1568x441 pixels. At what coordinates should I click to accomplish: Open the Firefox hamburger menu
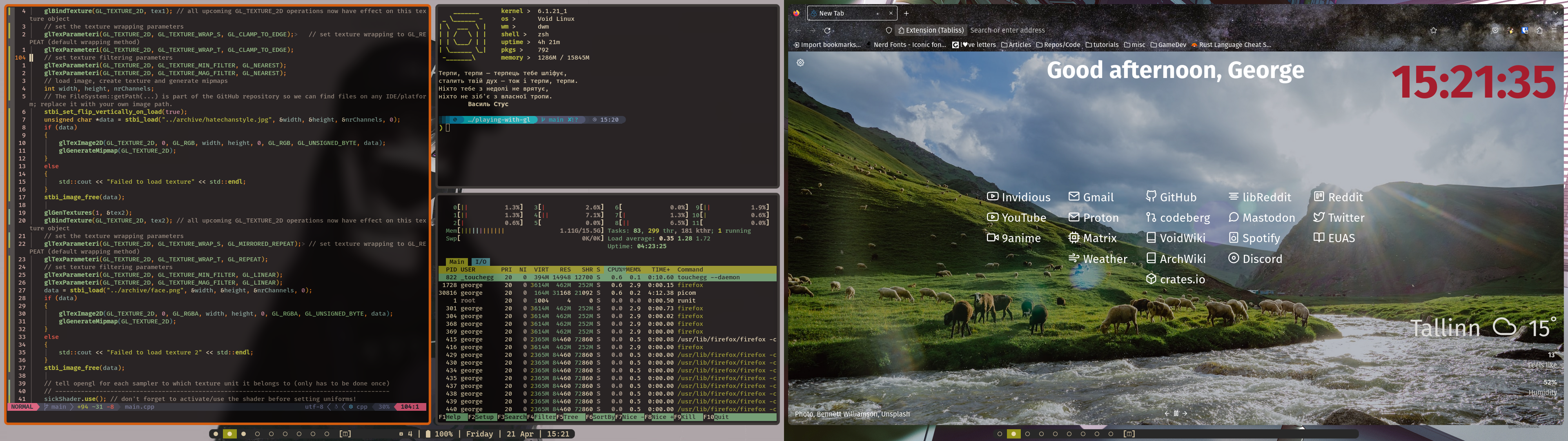1554,30
